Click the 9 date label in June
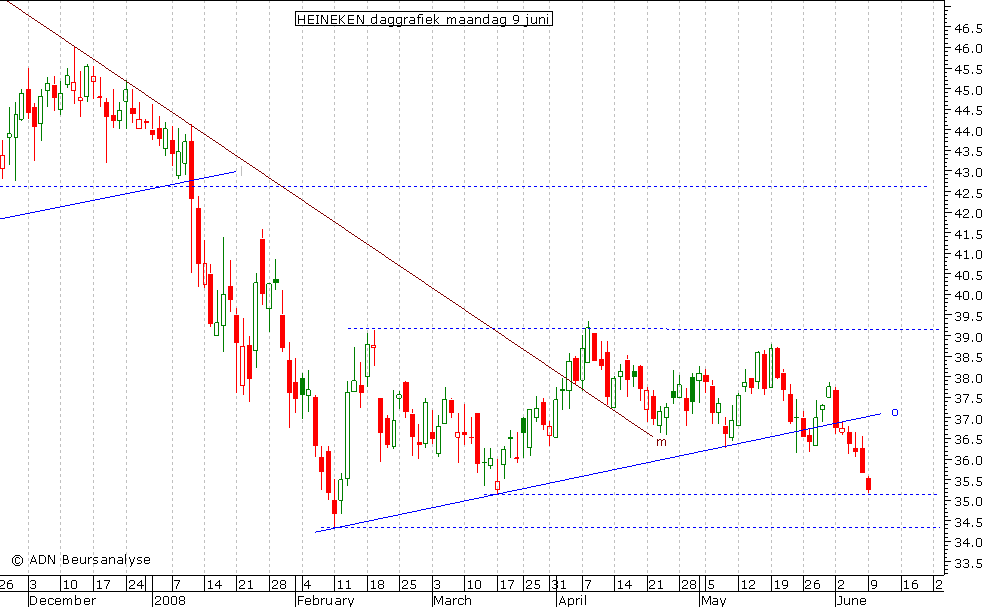985x607 pixels. pyautogui.click(x=873, y=584)
